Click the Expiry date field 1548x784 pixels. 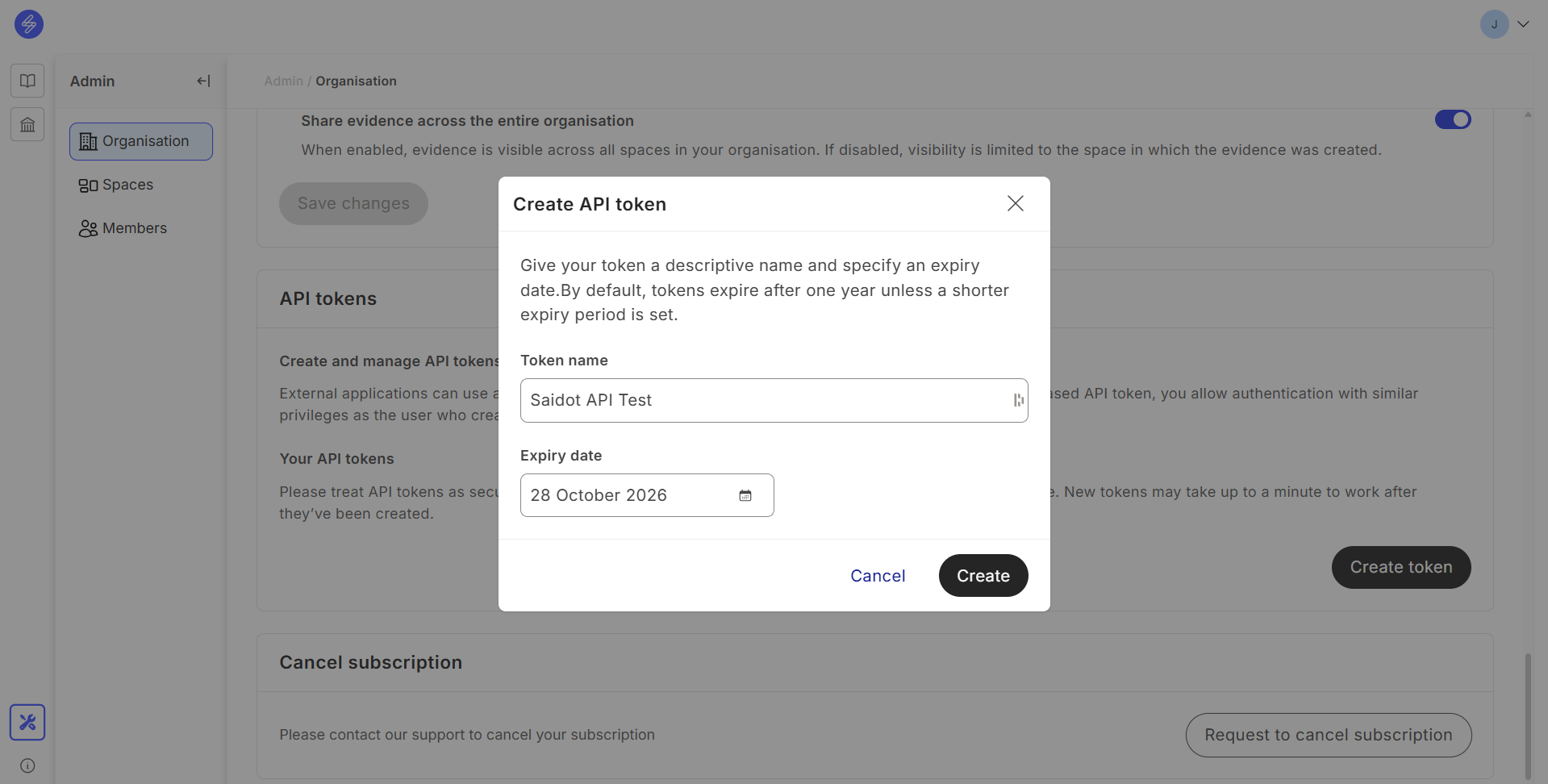629,495
